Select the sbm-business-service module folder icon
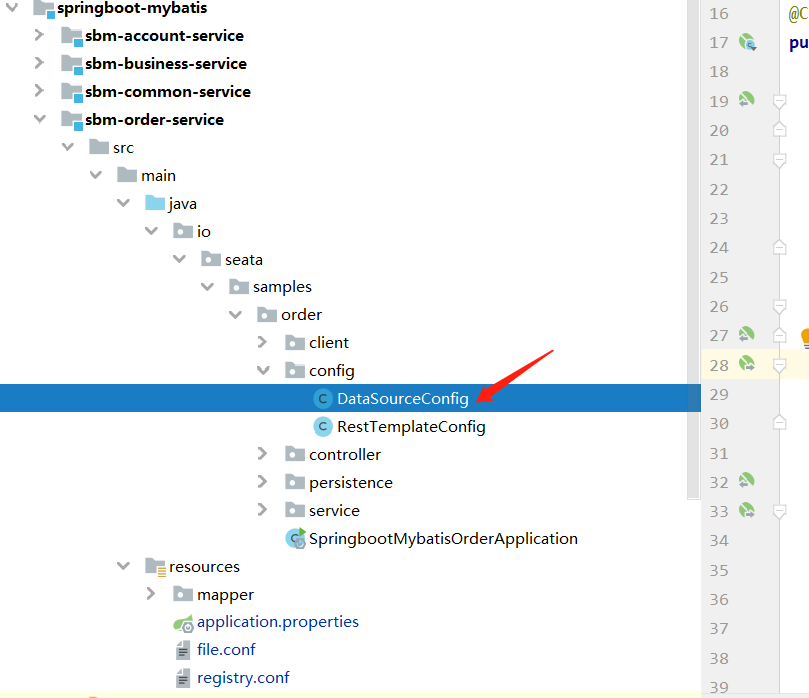 pos(72,64)
